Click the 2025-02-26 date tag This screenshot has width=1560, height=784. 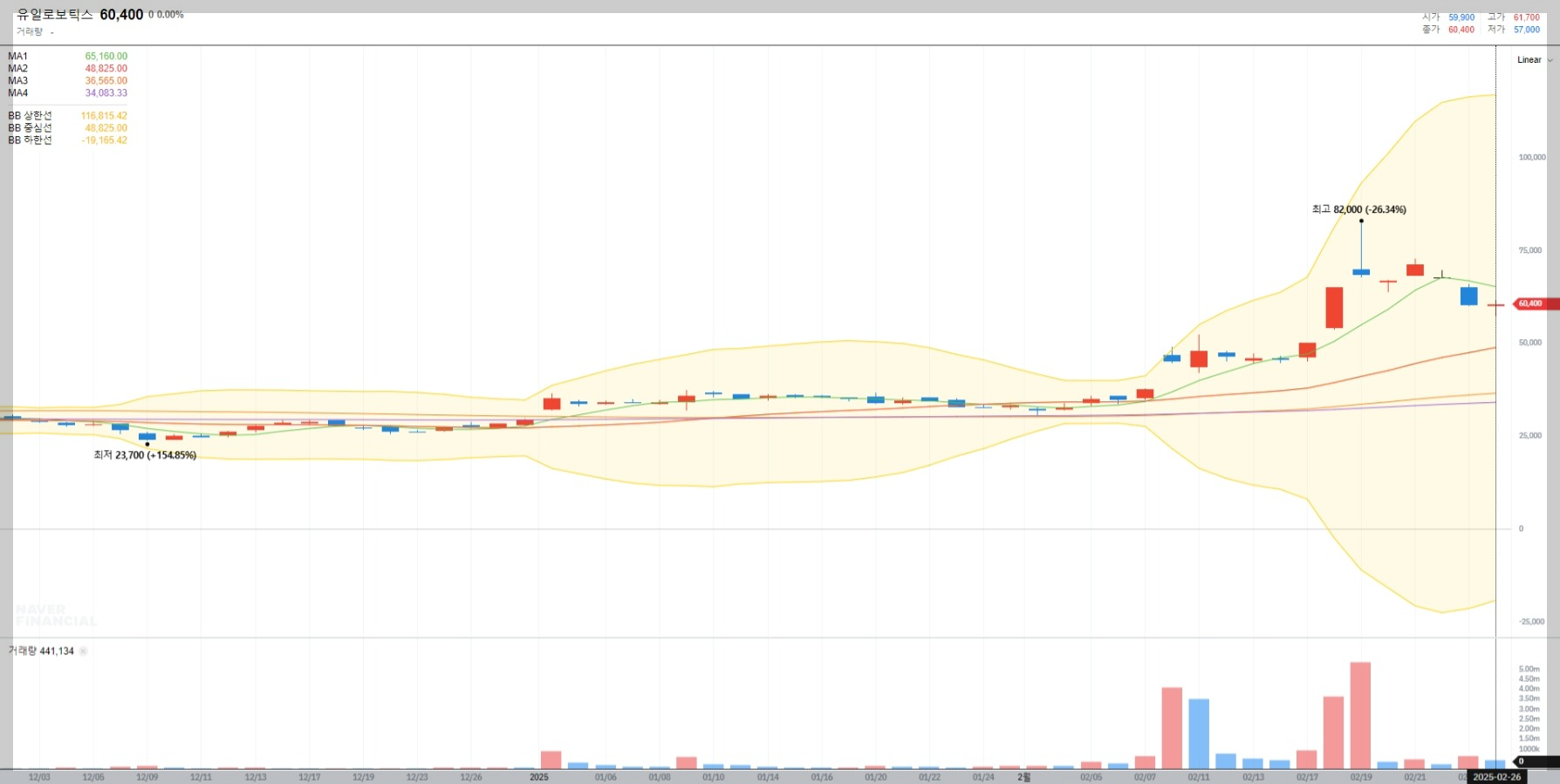(1497, 777)
